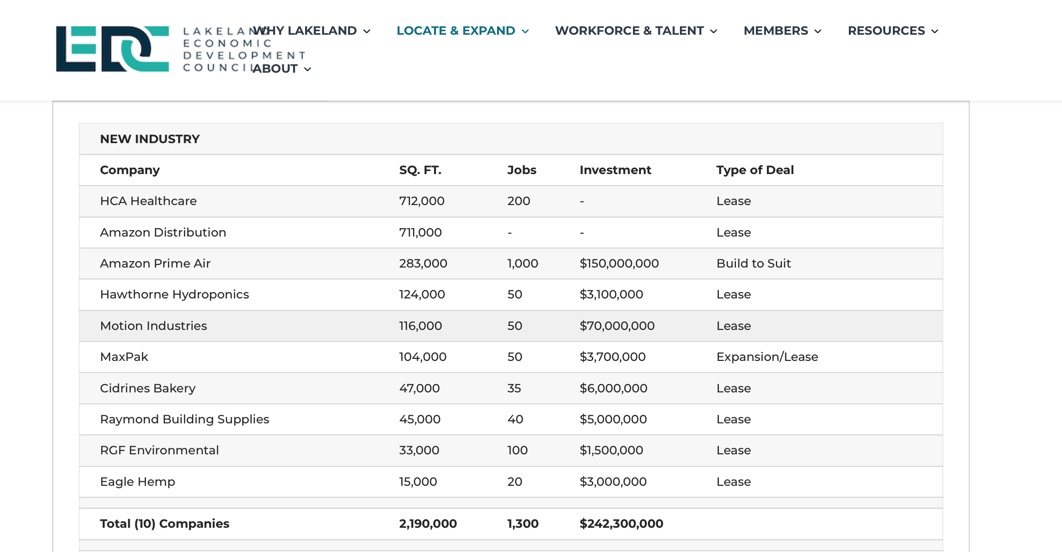Click the LEDC logo icon
The height and width of the screenshot is (552, 1062).
tap(112, 49)
